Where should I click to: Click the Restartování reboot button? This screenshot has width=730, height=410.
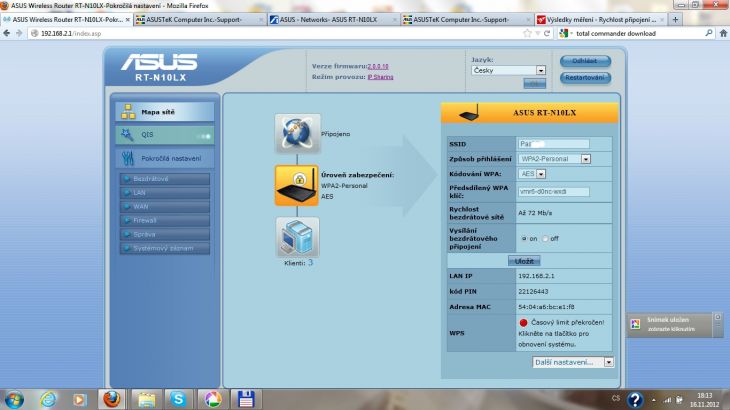click(x=585, y=78)
